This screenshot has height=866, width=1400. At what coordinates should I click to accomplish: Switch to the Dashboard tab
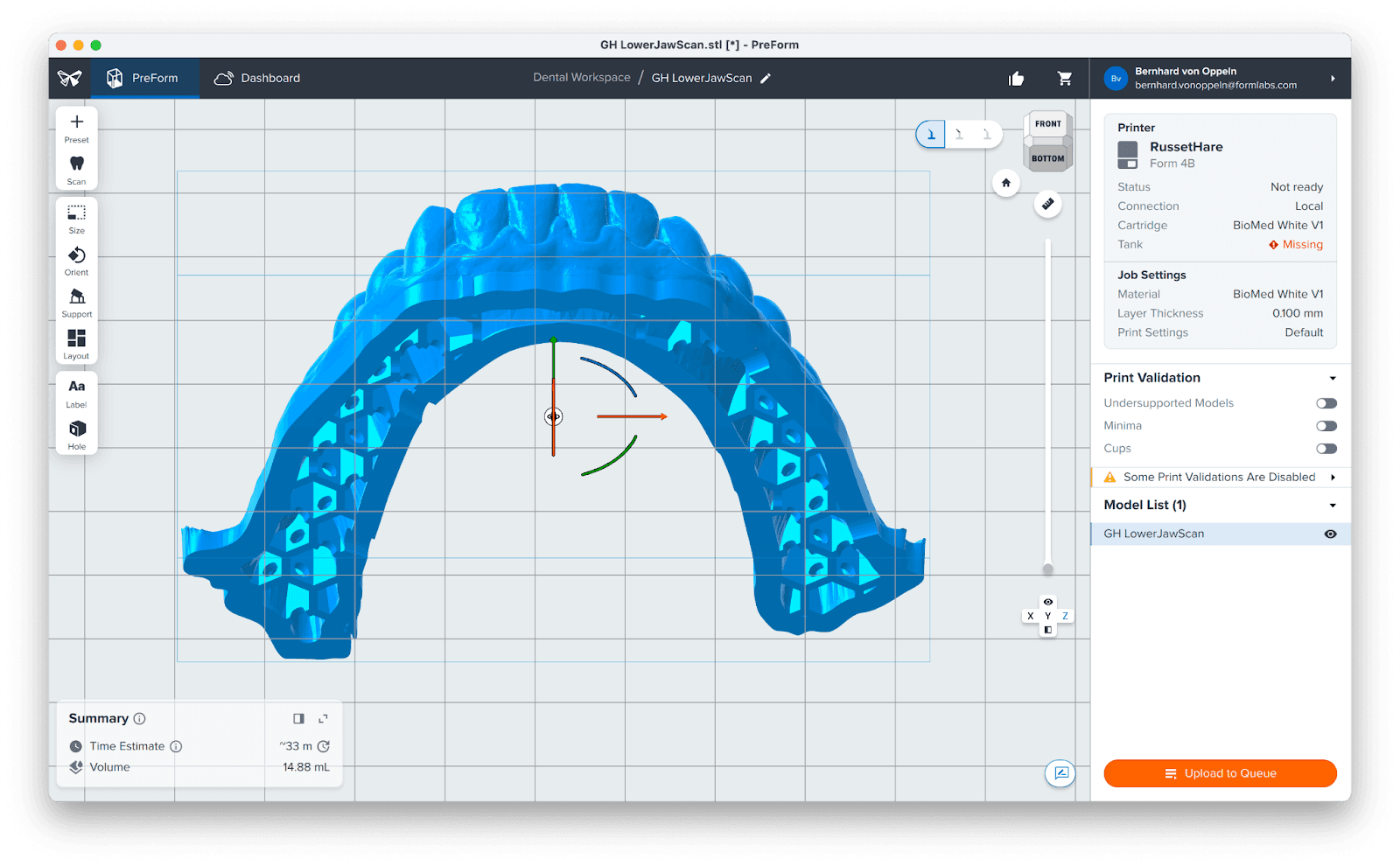[x=257, y=79]
